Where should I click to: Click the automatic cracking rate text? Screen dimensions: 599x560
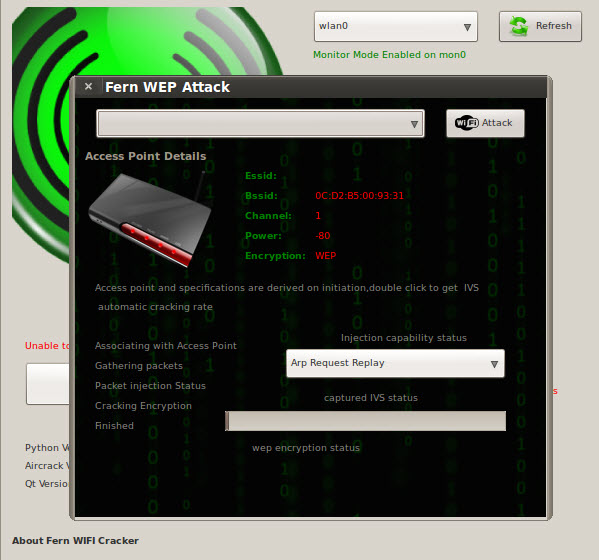(x=155, y=307)
